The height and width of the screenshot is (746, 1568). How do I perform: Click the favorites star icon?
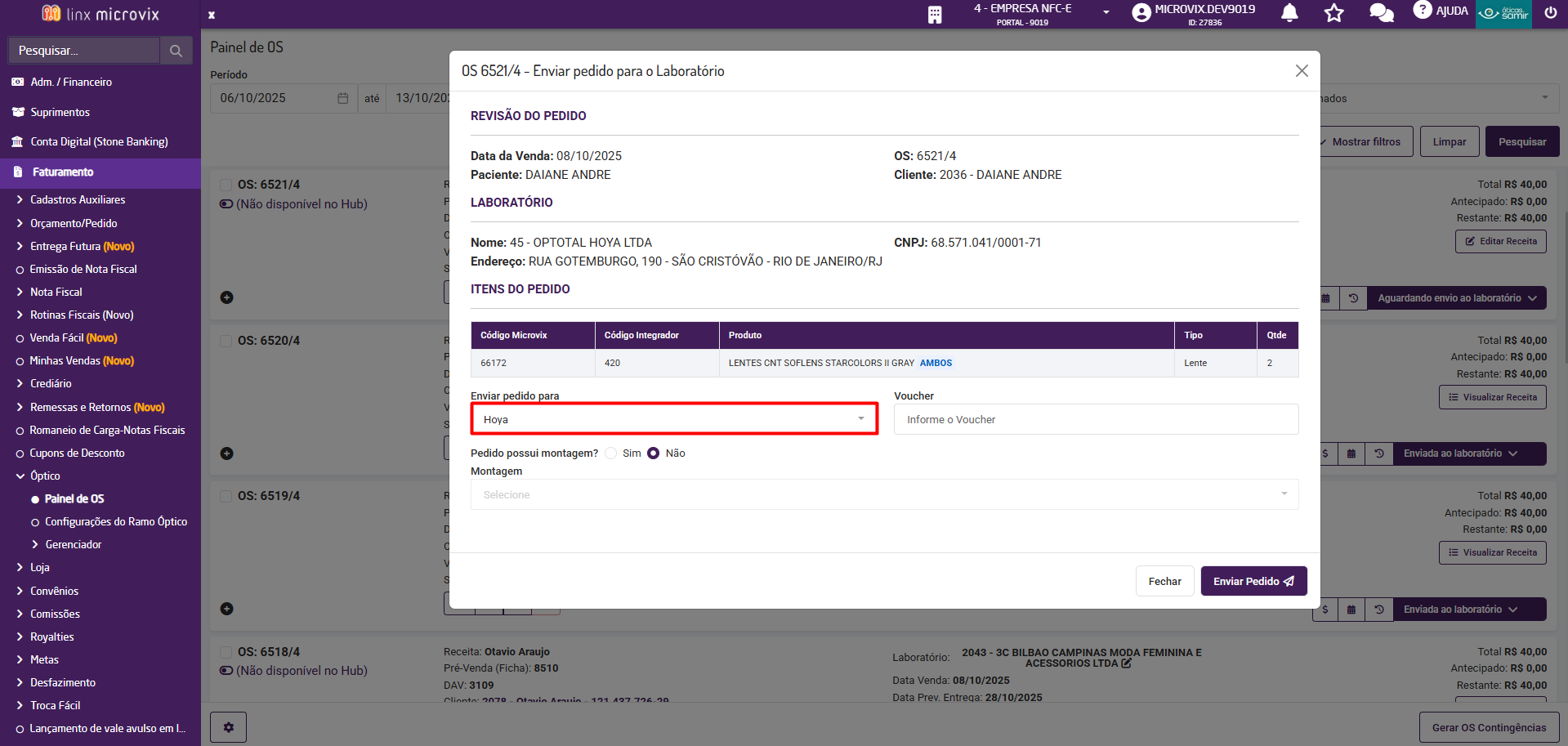pos(1334,12)
